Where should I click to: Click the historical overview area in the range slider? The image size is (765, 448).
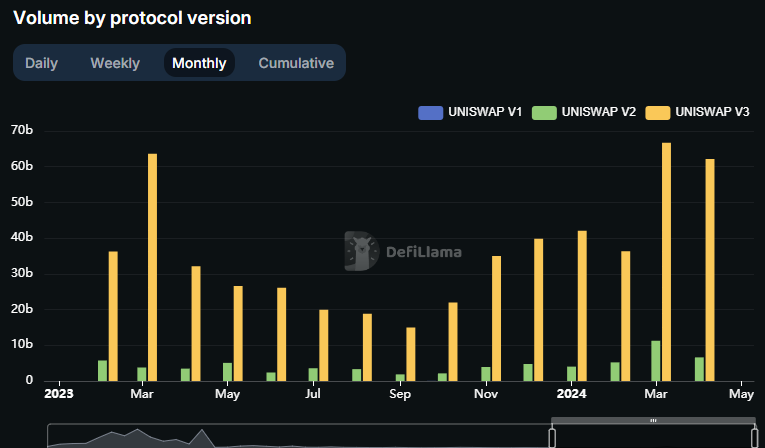pyautogui.click(x=300, y=436)
